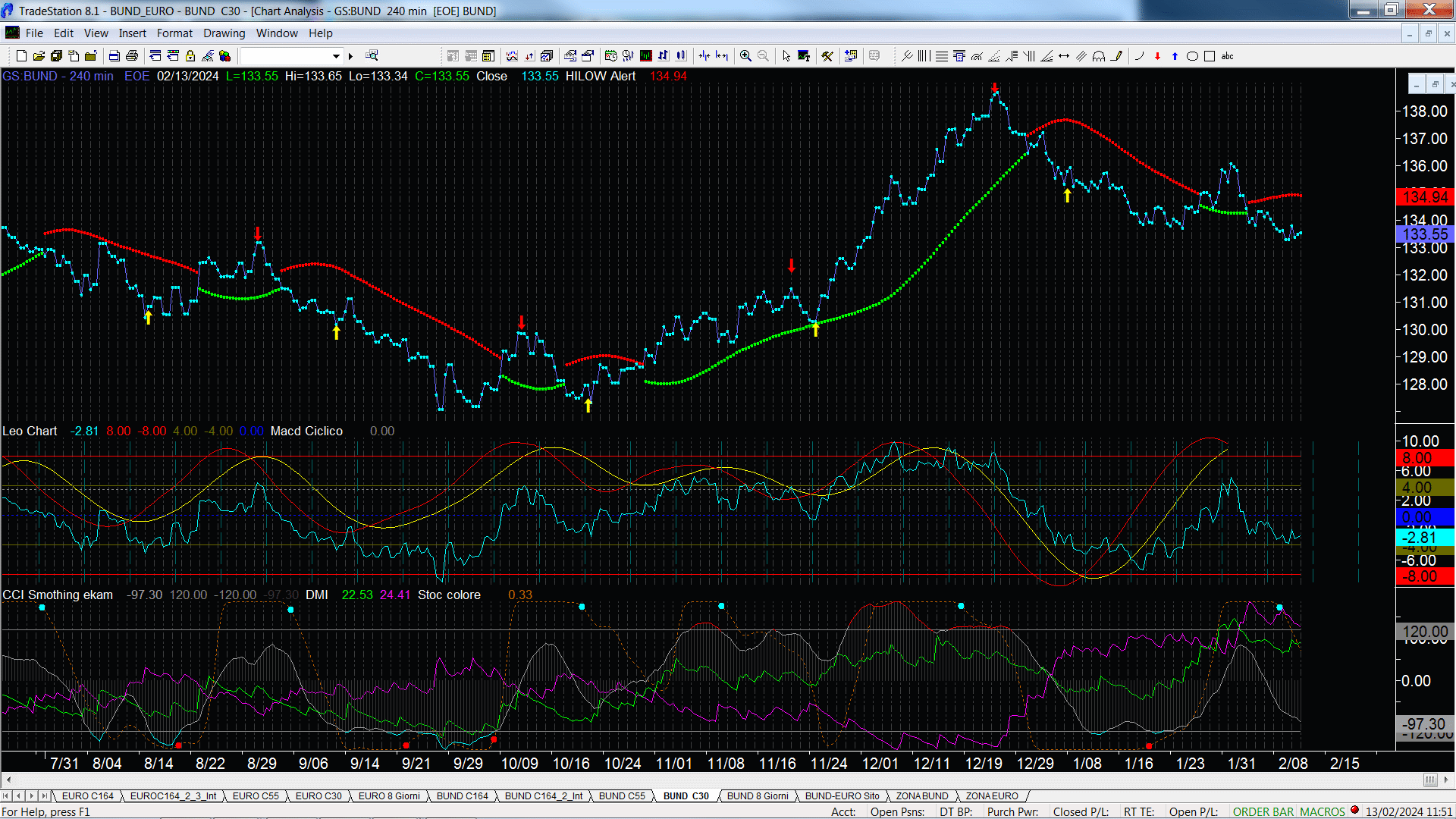Select the pencil trendline drawing tool
The image size is (1456, 819).
(x=1116, y=55)
